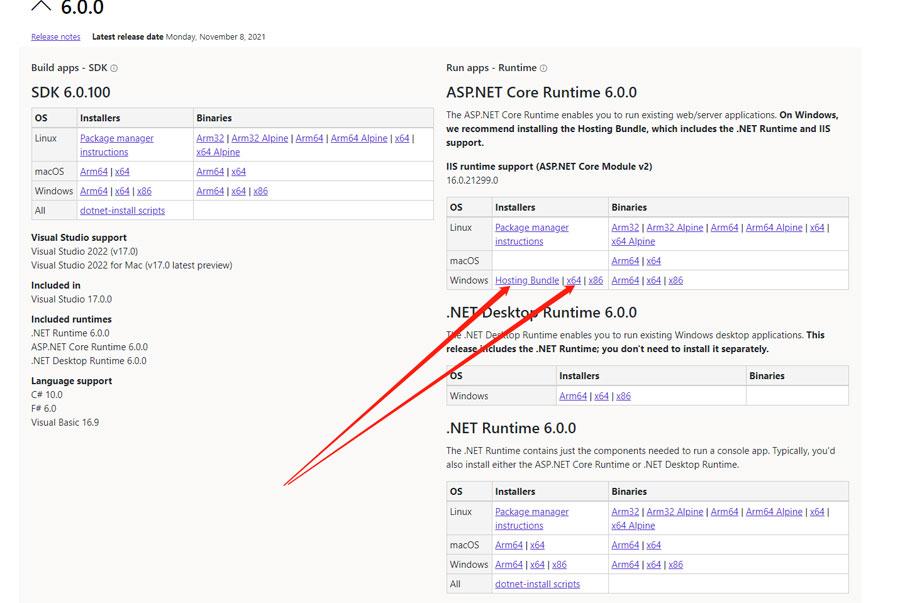Download SDK Windows x64 binary

(239, 191)
